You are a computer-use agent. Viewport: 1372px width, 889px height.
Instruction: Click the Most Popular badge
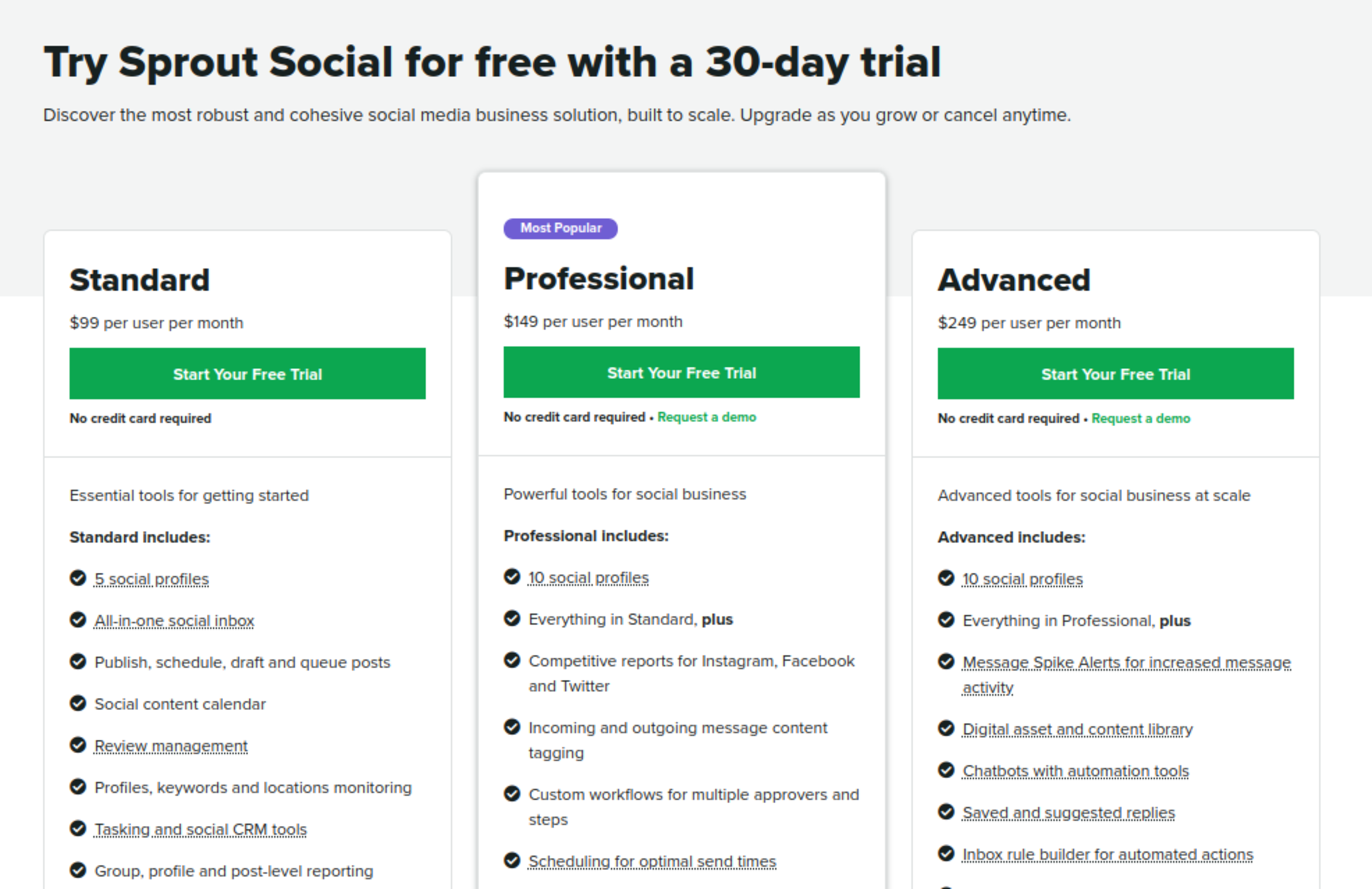coord(560,228)
